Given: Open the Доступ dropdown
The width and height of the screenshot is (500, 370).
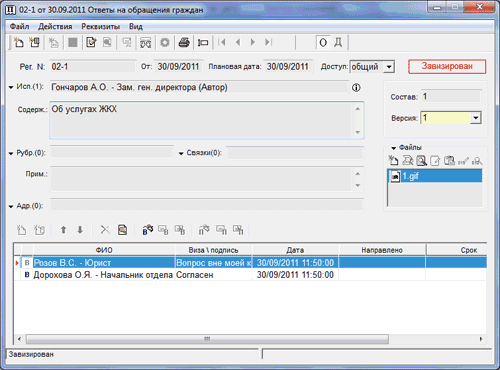Looking at the screenshot, I should (x=389, y=67).
